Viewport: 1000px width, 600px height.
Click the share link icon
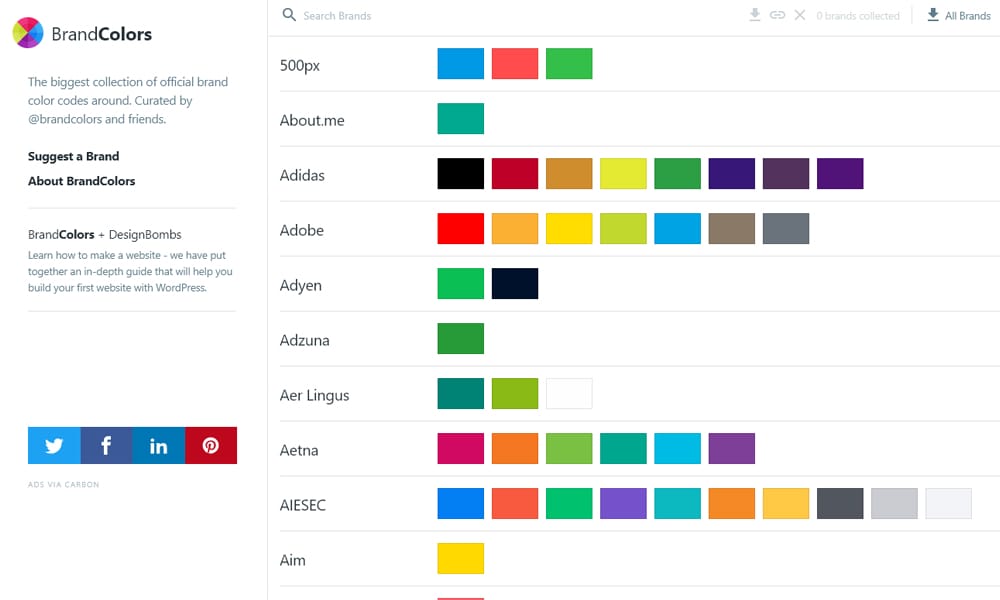tap(779, 15)
